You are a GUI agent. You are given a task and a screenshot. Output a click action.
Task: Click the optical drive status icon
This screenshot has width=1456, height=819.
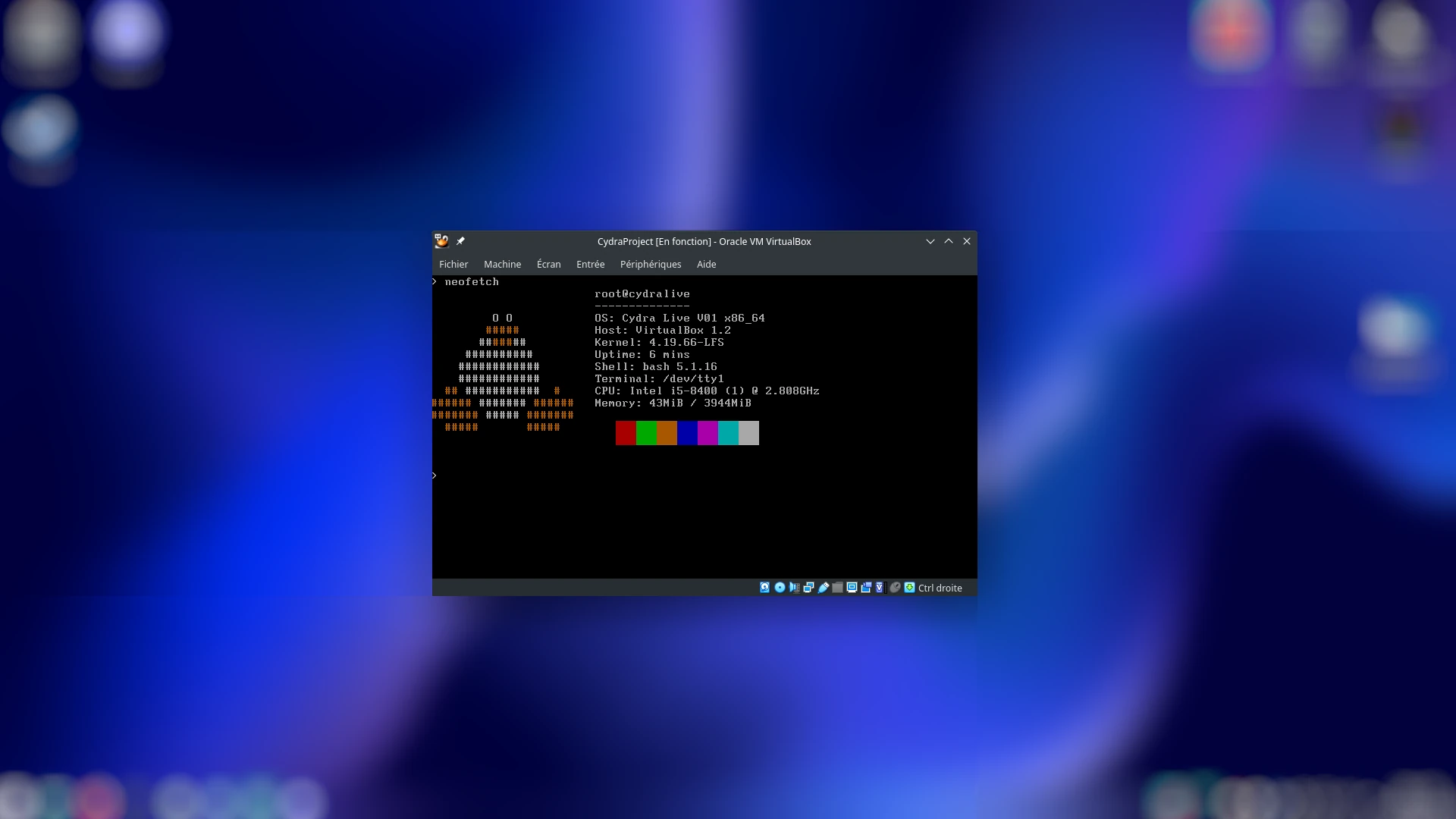pyautogui.click(x=780, y=587)
